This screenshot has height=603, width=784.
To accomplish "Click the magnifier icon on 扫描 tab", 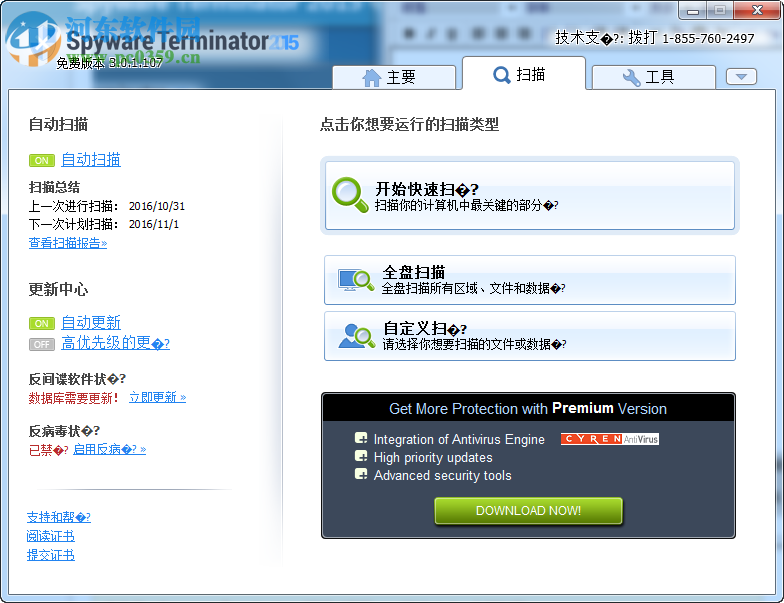I will pos(501,75).
